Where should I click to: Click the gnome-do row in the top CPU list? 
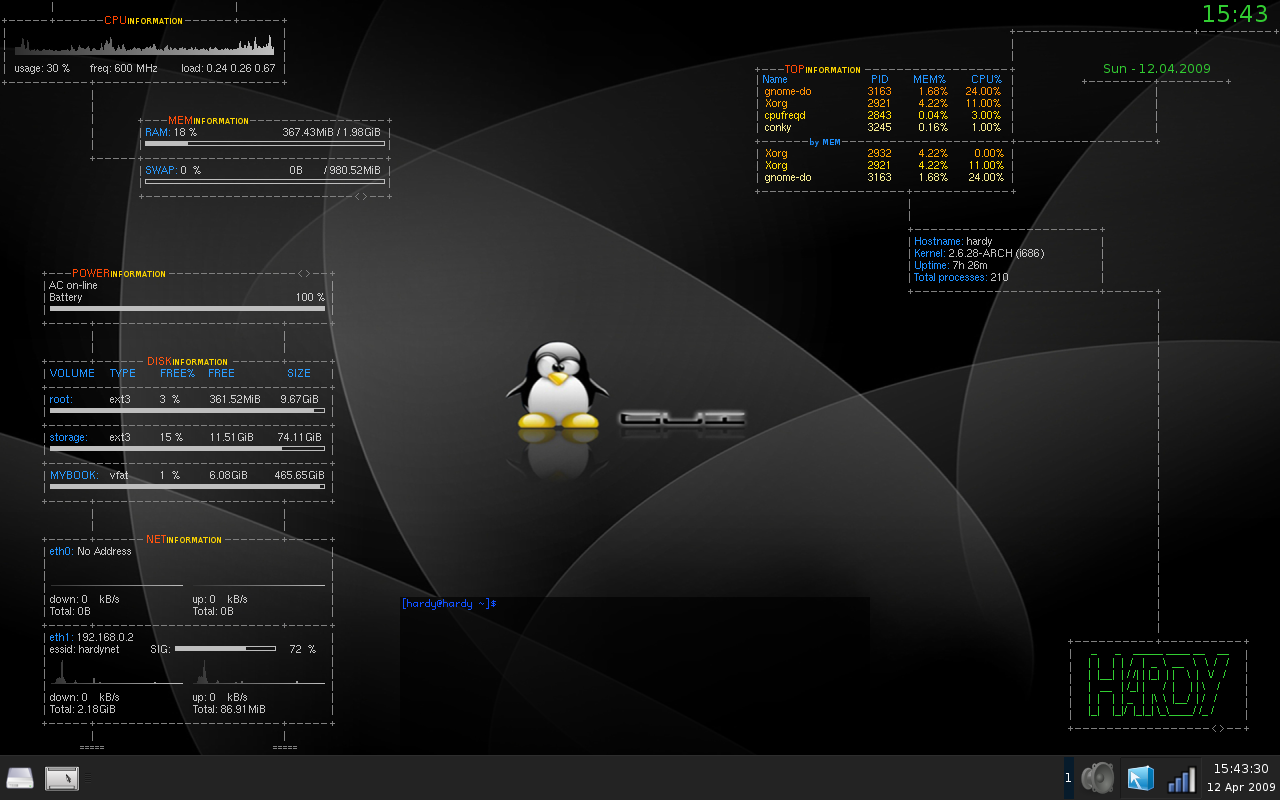click(882, 92)
